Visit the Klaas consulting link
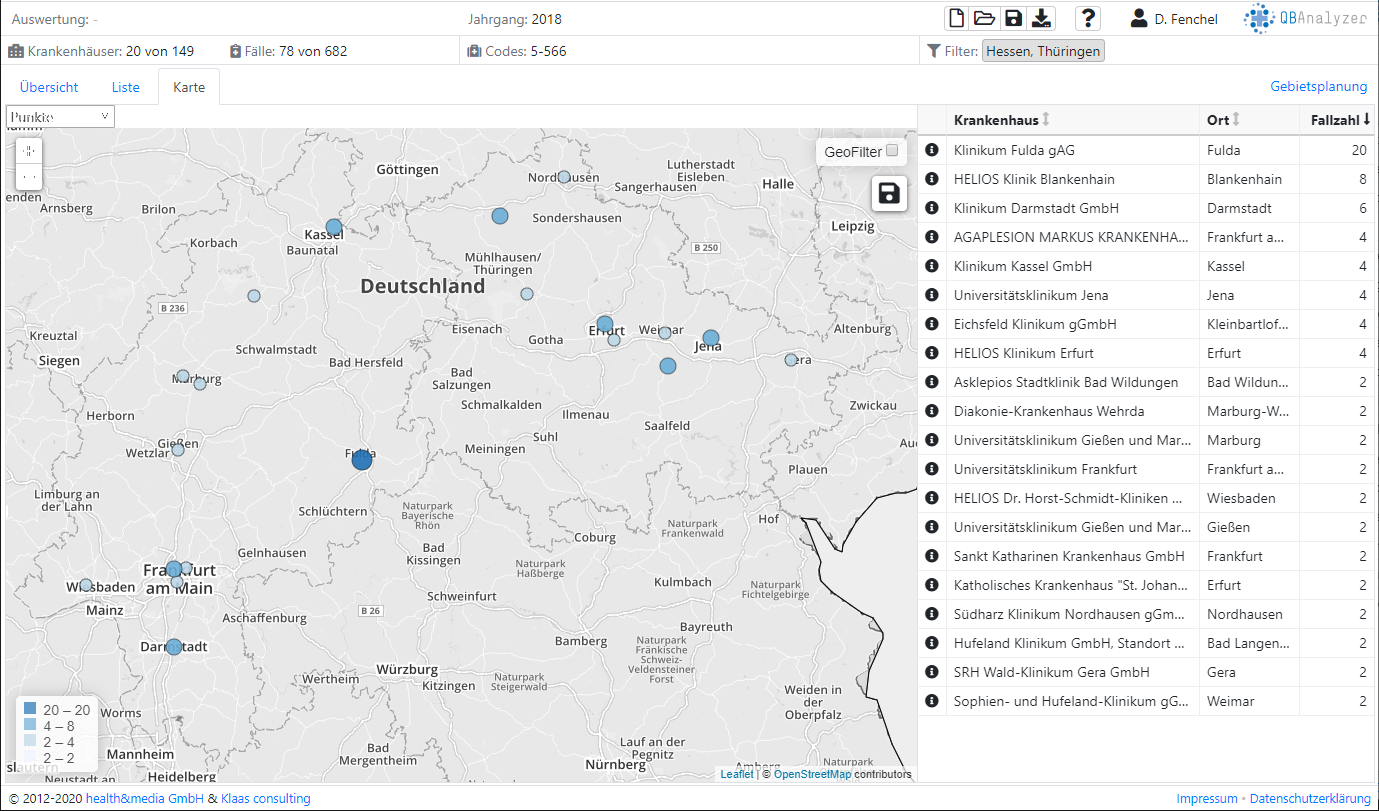Viewport: 1379px width, 811px height. 266,799
